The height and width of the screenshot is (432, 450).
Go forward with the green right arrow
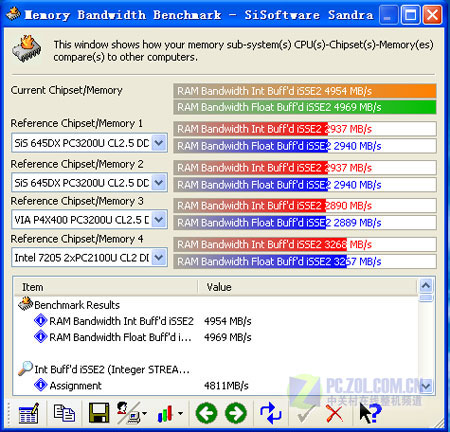[x=236, y=413]
